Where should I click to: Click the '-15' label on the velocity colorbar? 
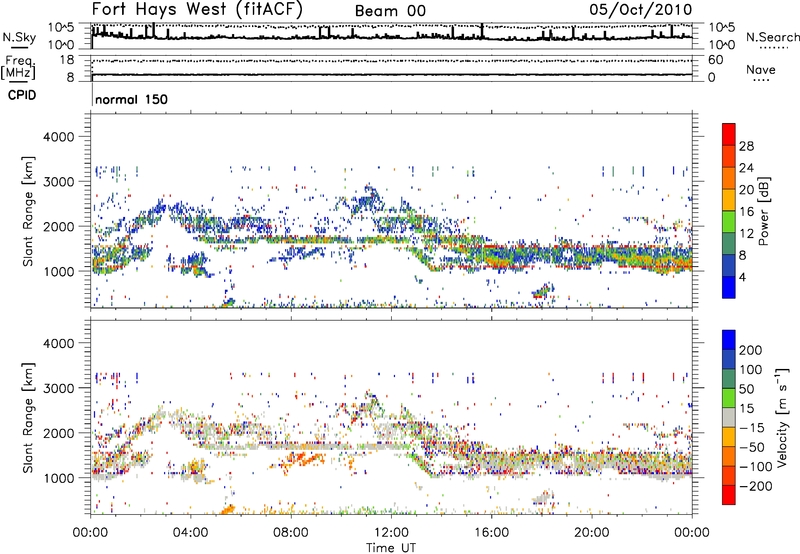click(752, 428)
